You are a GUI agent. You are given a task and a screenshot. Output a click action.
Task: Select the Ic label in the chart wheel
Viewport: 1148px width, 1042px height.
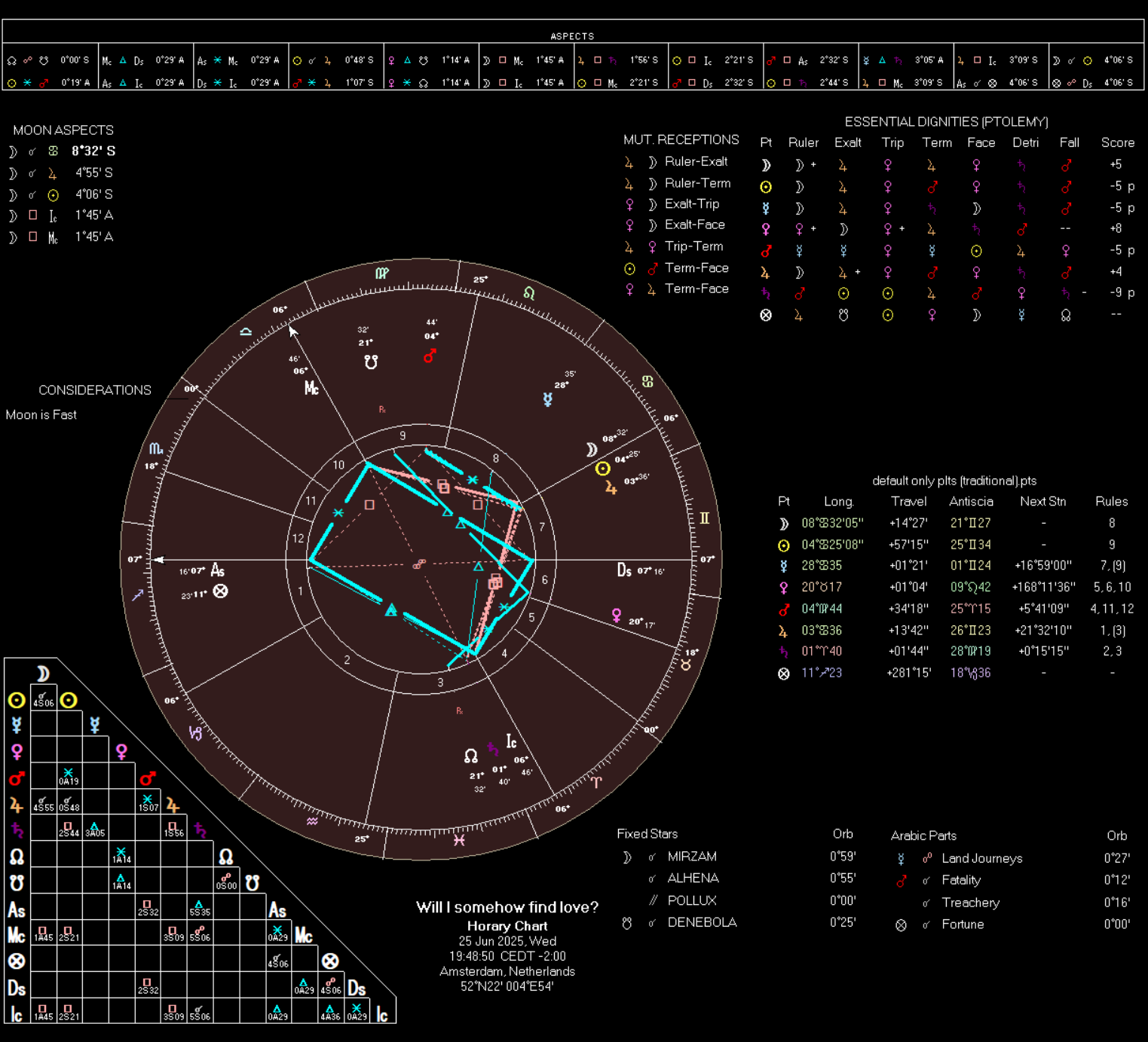point(512,742)
